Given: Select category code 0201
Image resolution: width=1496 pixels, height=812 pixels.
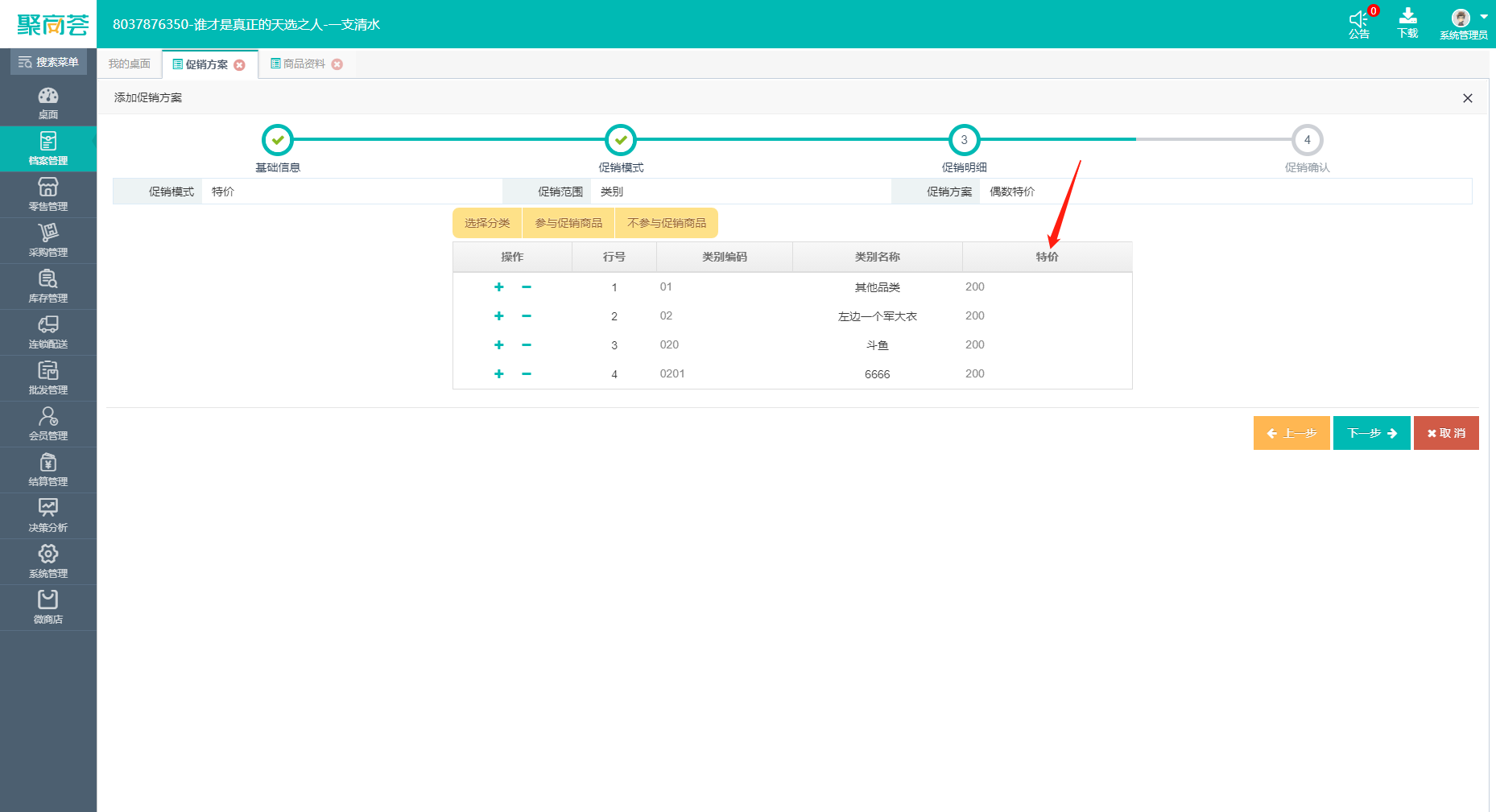Looking at the screenshot, I should coord(672,374).
